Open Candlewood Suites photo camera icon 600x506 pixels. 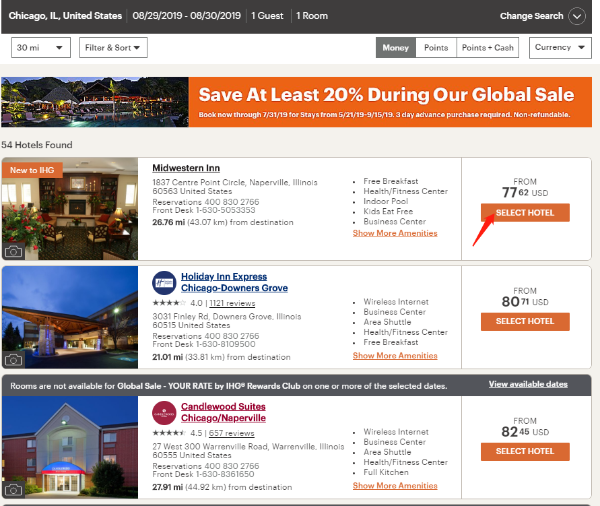click(x=13, y=490)
